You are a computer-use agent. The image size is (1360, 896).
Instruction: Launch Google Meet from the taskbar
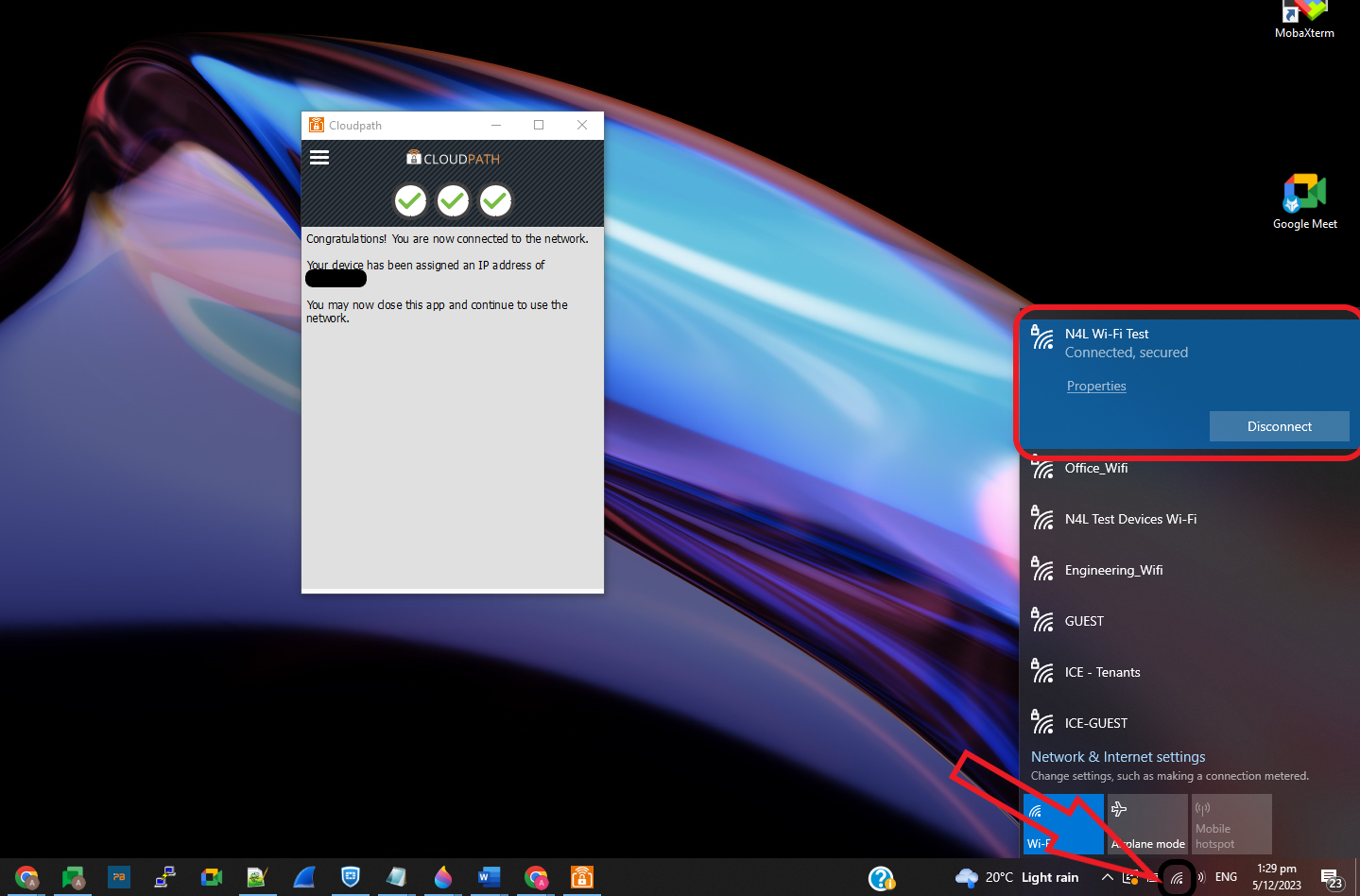[x=211, y=877]
